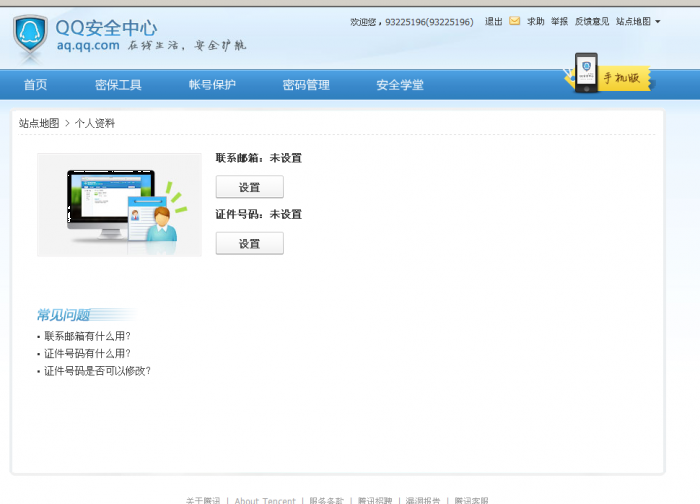This screenshot has width=700, height=504.
Task: Open the mobile version phone banner
Action: point(609,75)
